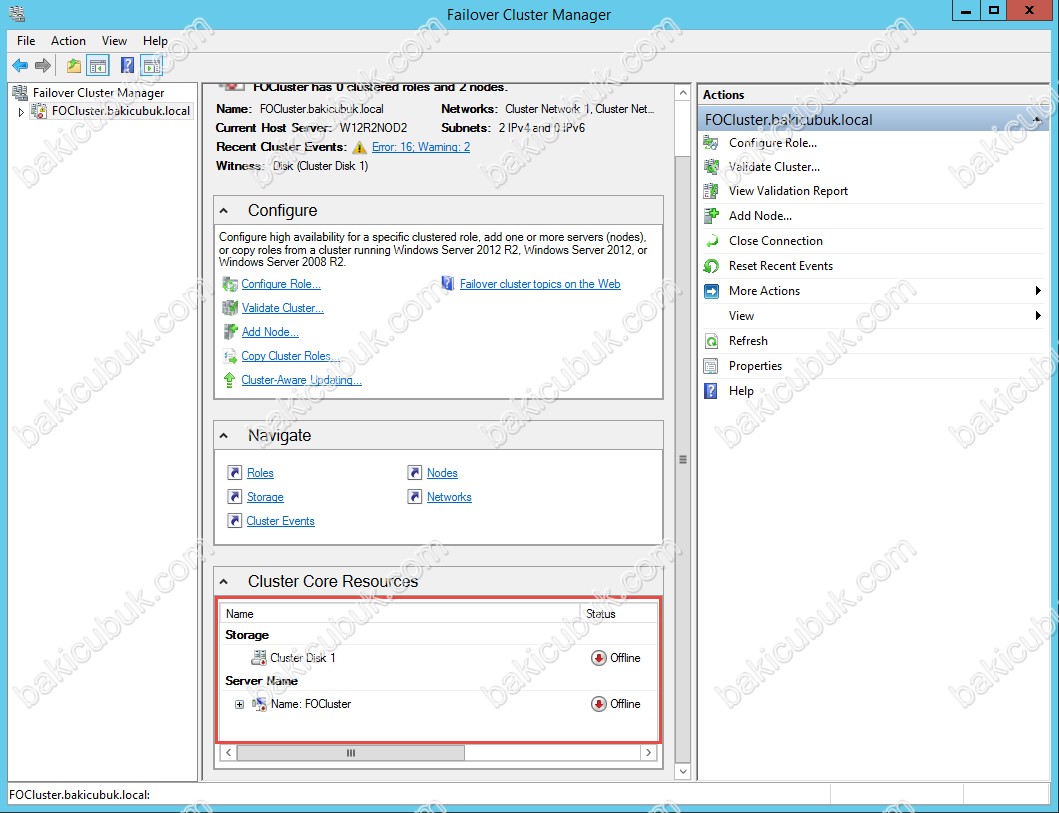Click the Up One Level folder icon
The width and height of the screenshot is (1059, 813).
pyautogui.click(x=74, y=65)
